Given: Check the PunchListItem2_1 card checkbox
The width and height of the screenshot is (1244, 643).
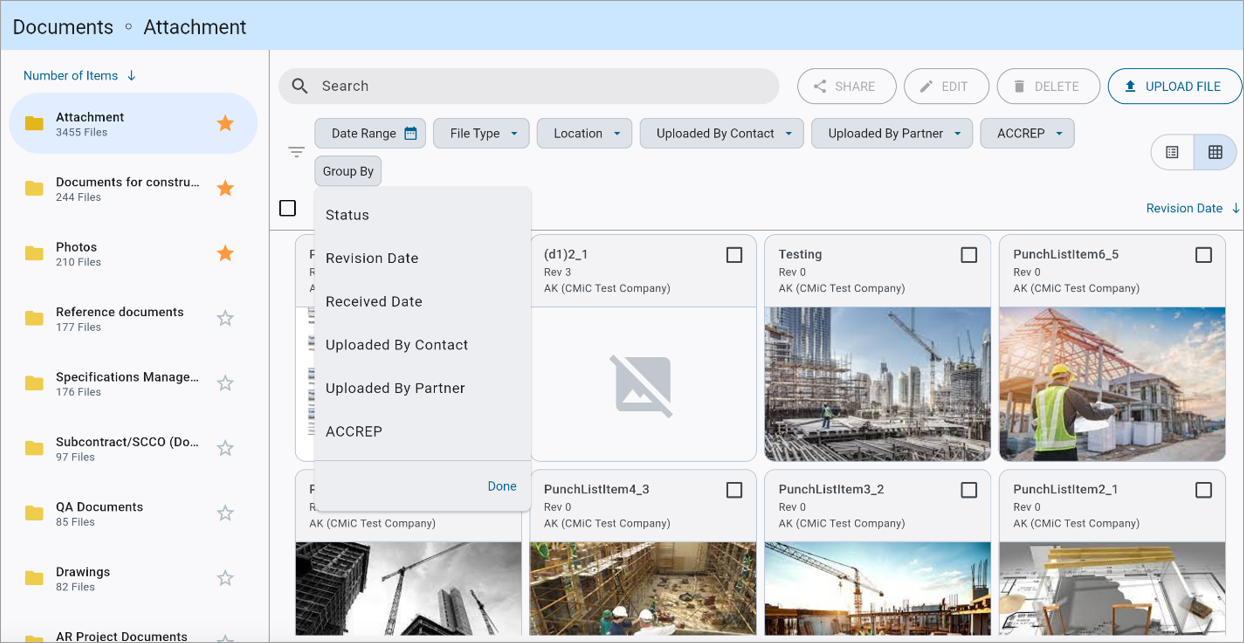Looking at the screenshot, I should click(1204, 490).
